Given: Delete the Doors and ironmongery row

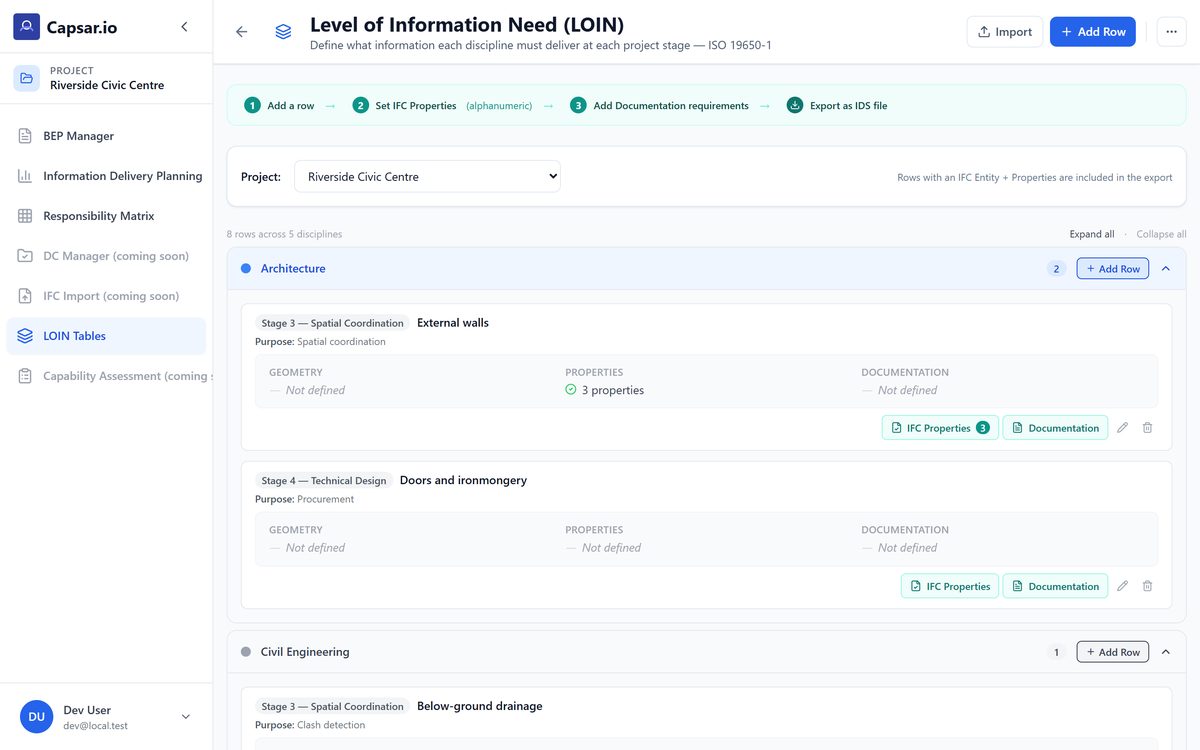Looking at the screenshot, I should click(1147, 586).
